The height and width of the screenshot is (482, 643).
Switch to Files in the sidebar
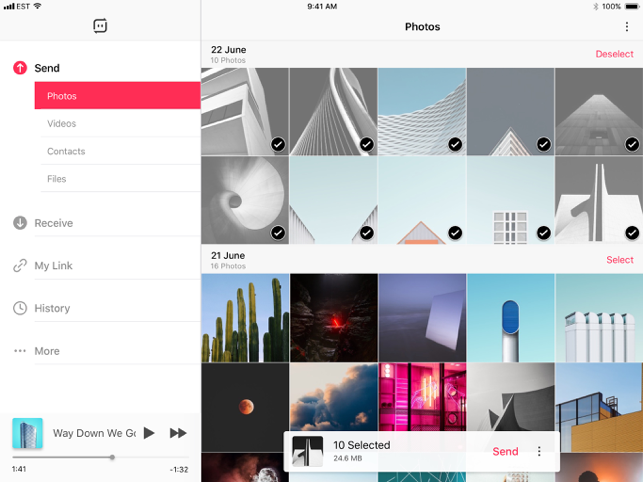(121, 179)
